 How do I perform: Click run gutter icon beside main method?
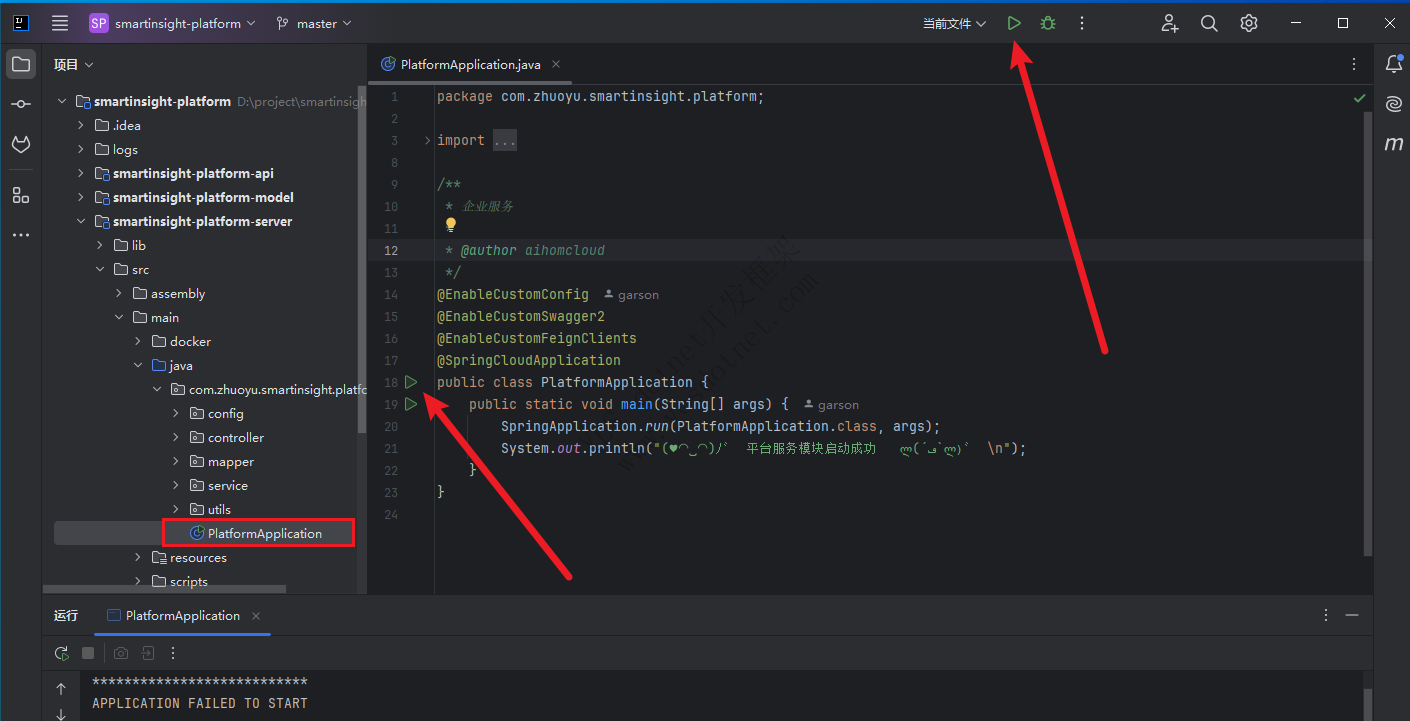[x=411, y=404]
